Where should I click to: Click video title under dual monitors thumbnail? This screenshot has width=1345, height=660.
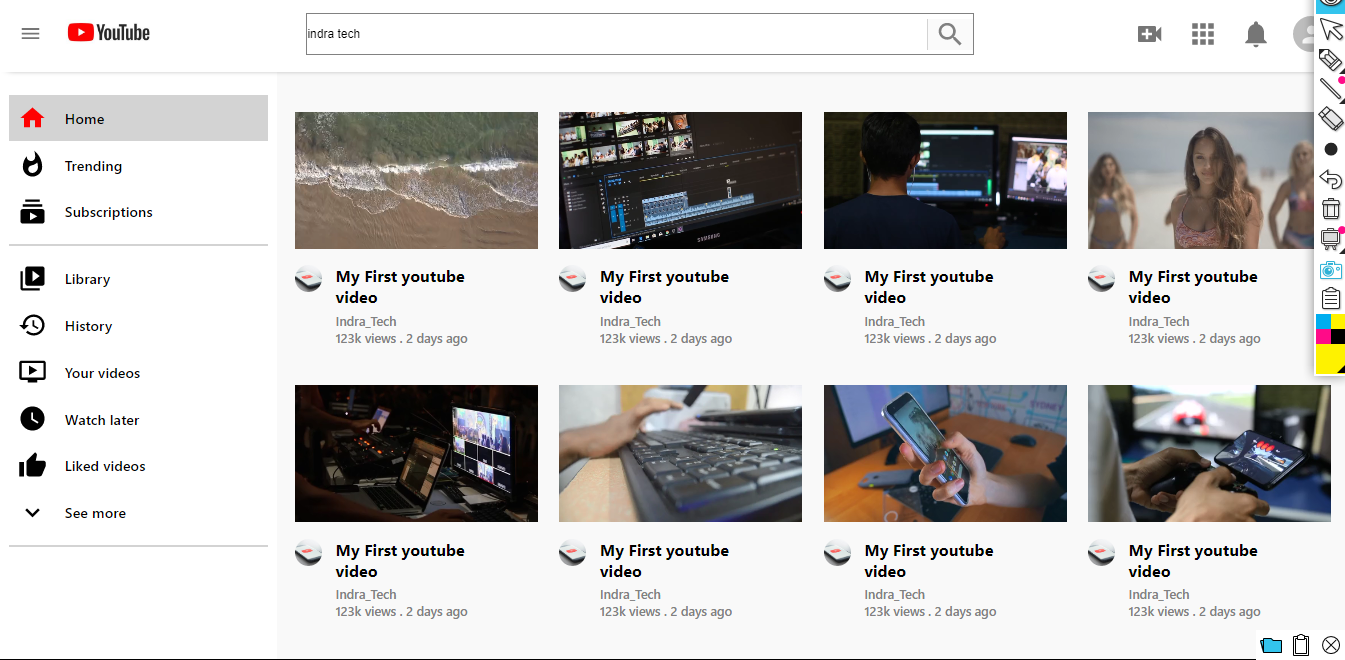point(929,287)
